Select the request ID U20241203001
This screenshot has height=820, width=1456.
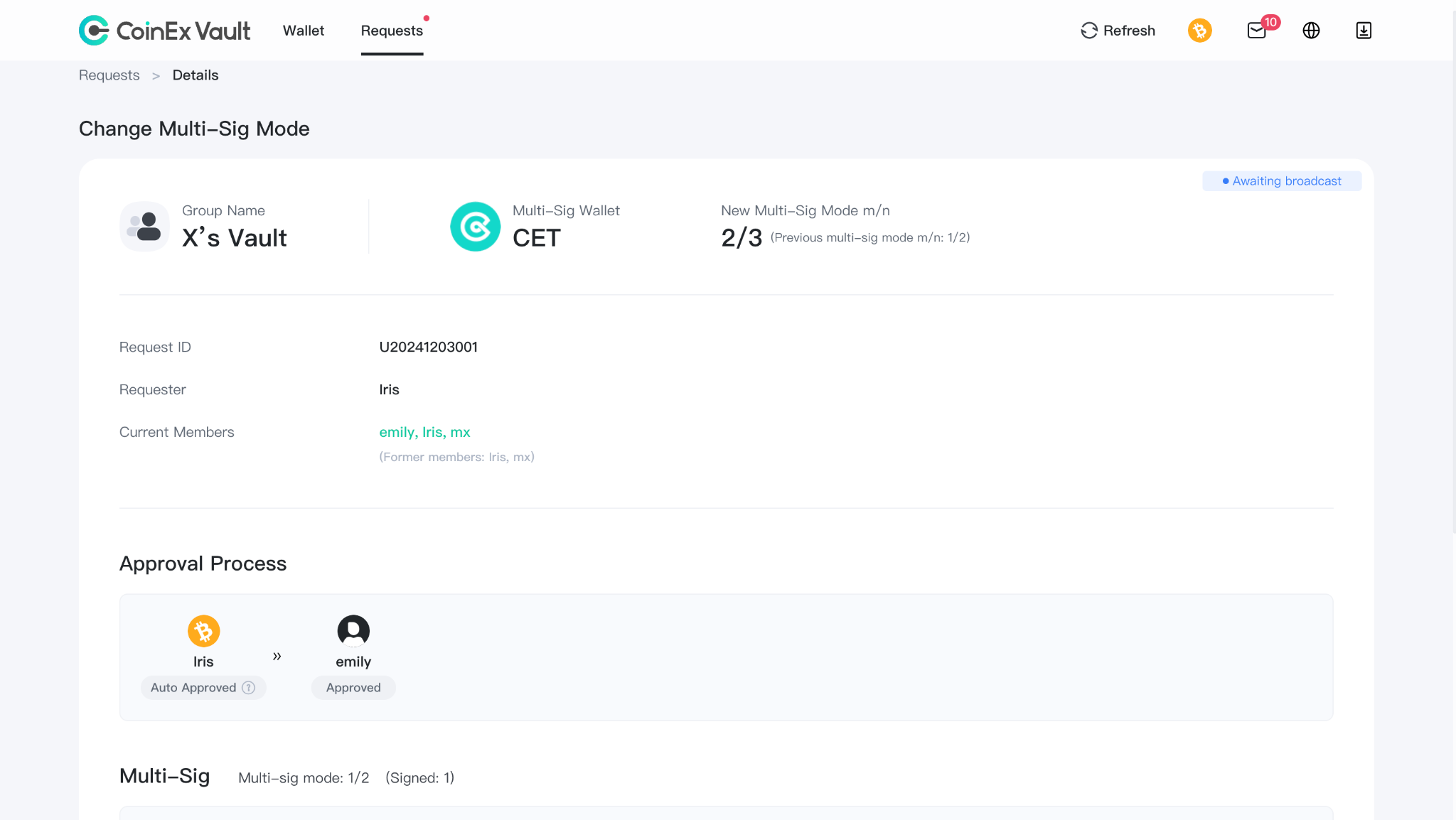pyautogui.click(x=429, y=347)
